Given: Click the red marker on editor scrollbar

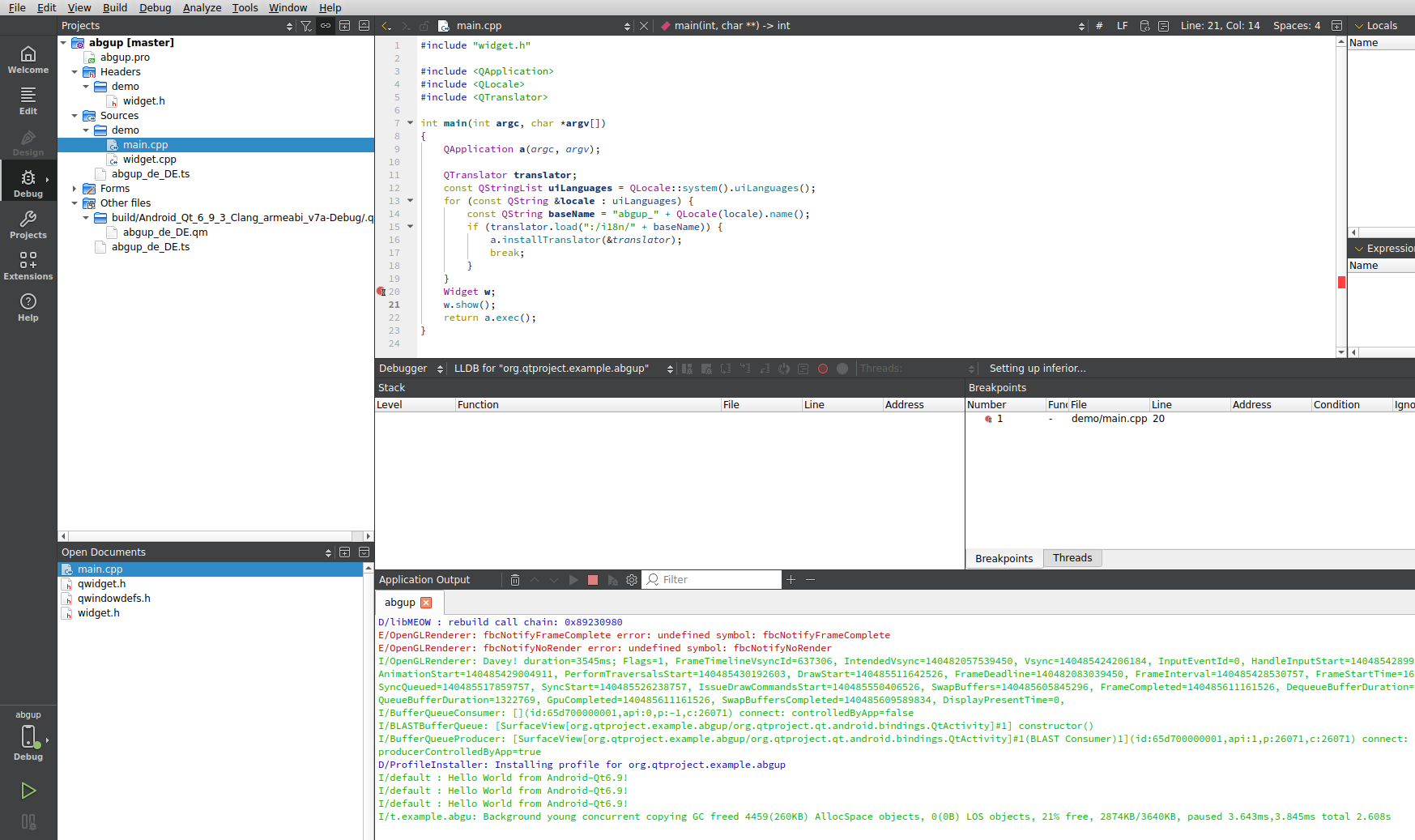Looking at the screenshot, I should tap(1341, 283).
